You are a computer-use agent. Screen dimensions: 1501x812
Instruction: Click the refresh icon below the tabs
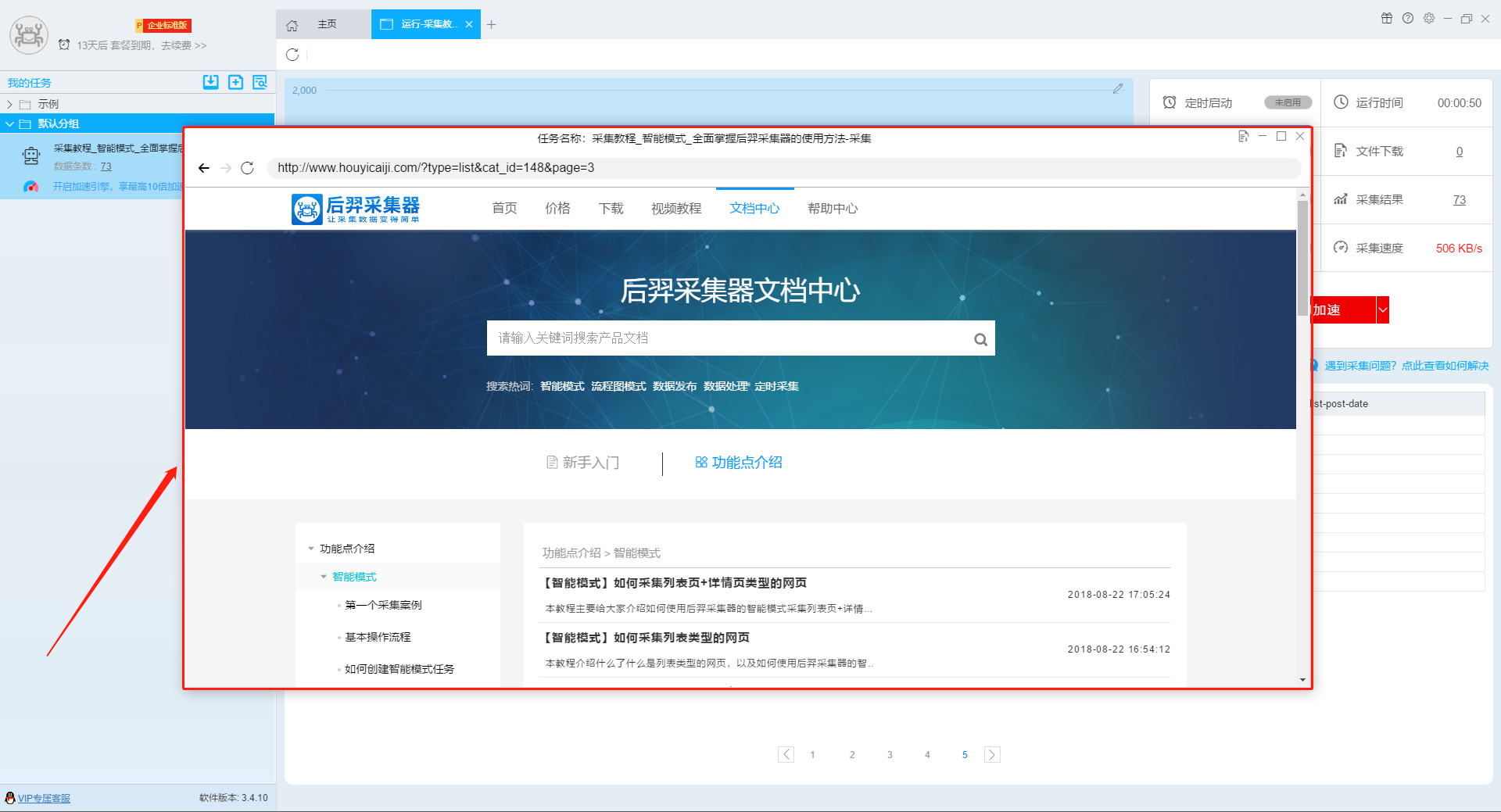pos(292,55)
